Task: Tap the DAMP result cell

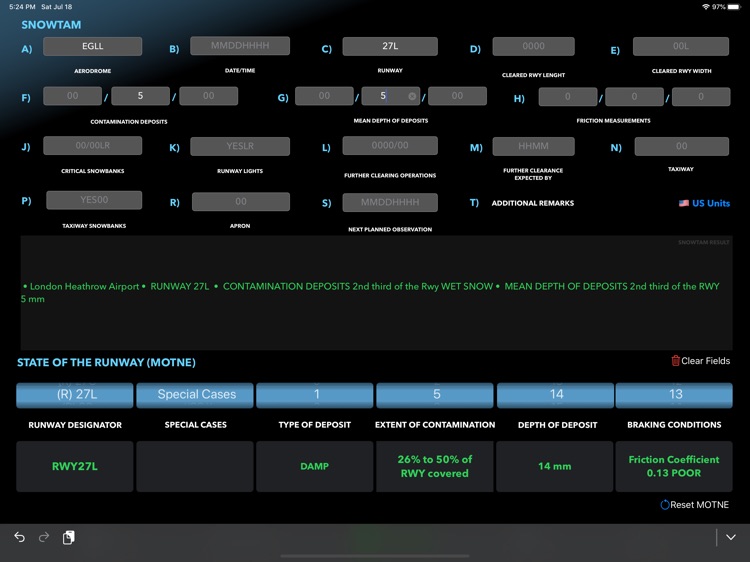Action: point(315,466)
